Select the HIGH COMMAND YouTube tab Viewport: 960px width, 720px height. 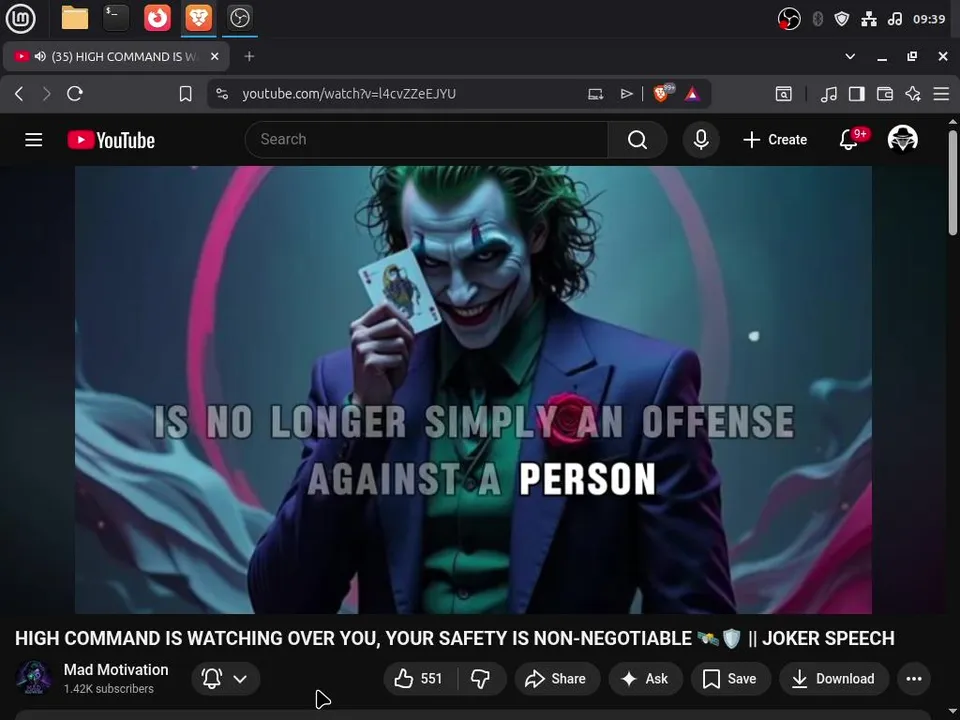116,56
